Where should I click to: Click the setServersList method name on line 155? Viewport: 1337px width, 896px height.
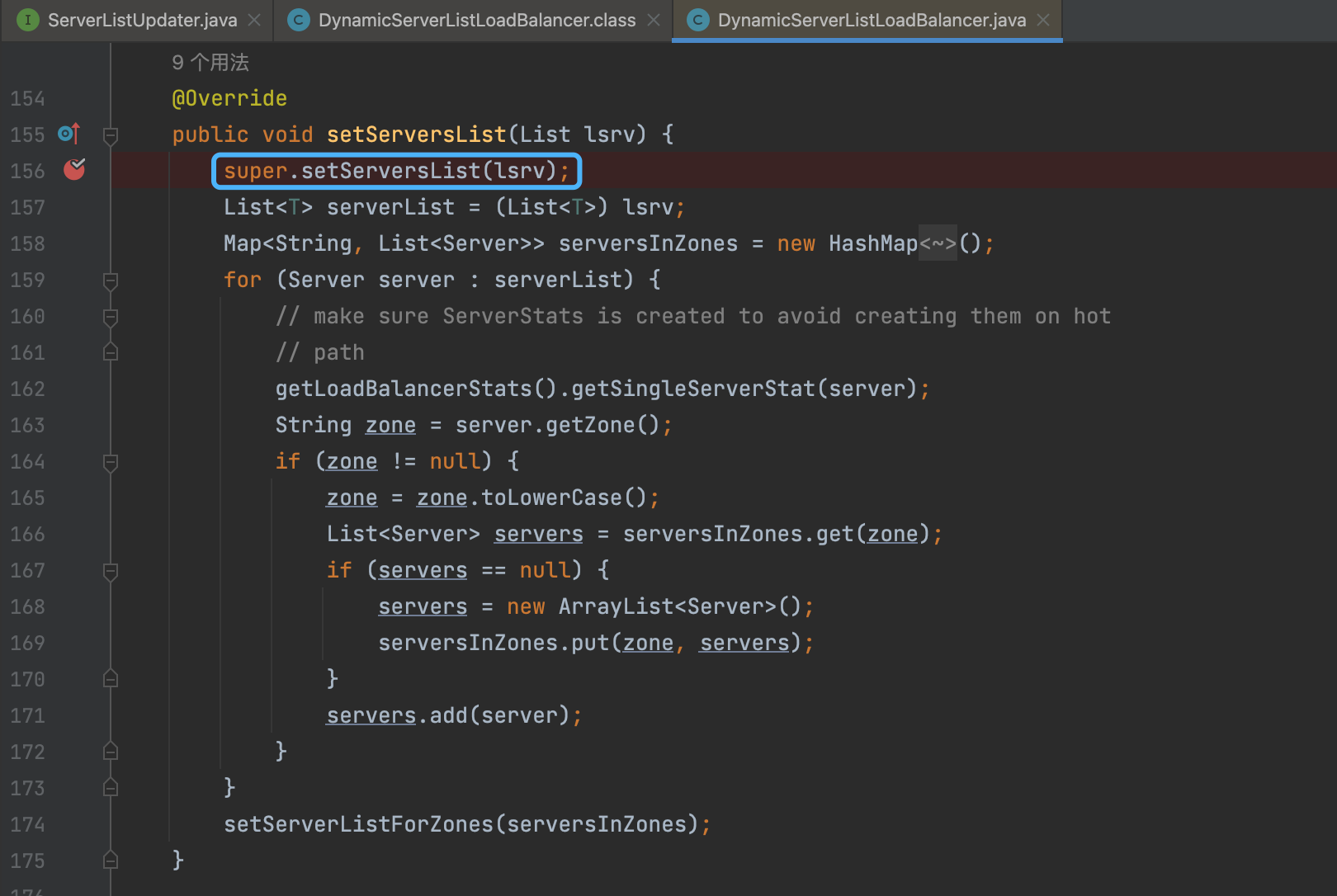[417, 134]
